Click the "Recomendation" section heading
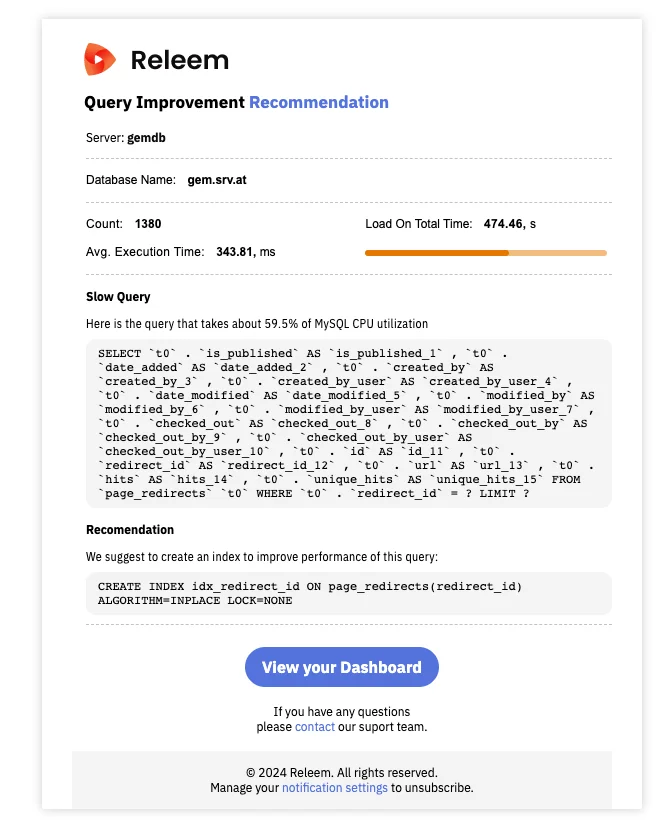Screen dimensions: 668x832 [x=130, y=530]
